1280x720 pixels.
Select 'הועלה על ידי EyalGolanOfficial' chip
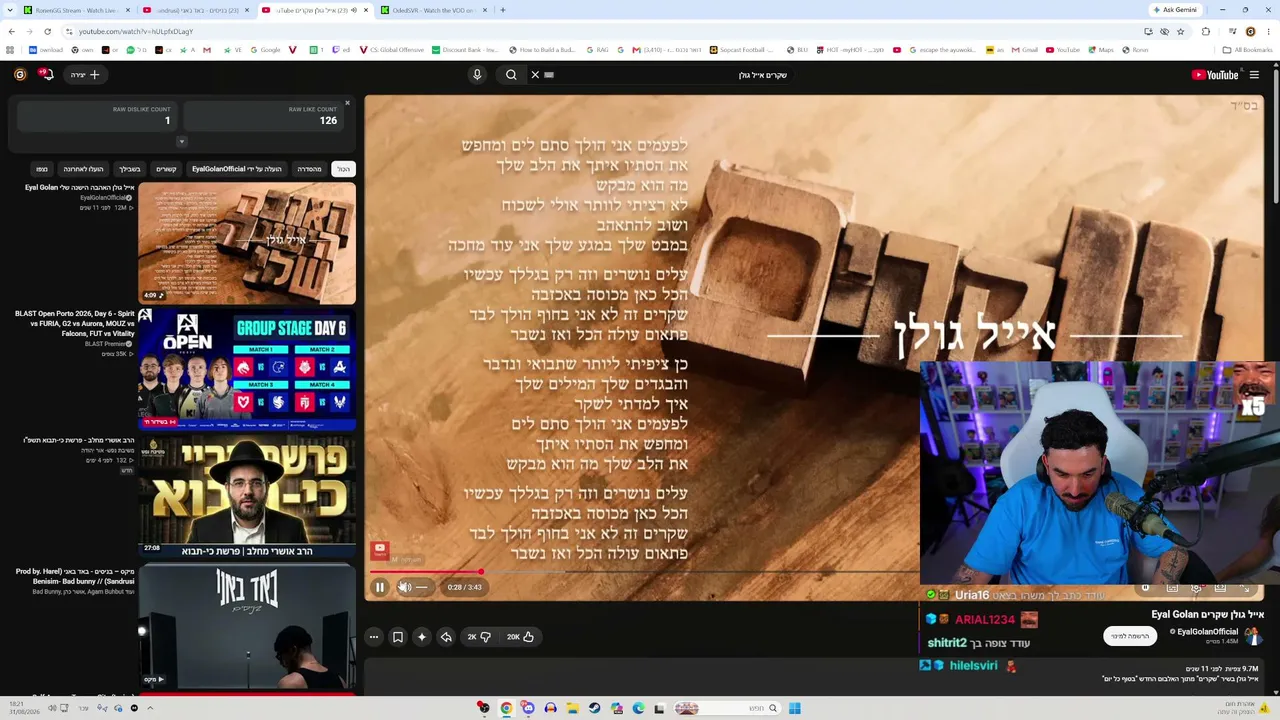(x=237, y=169)
